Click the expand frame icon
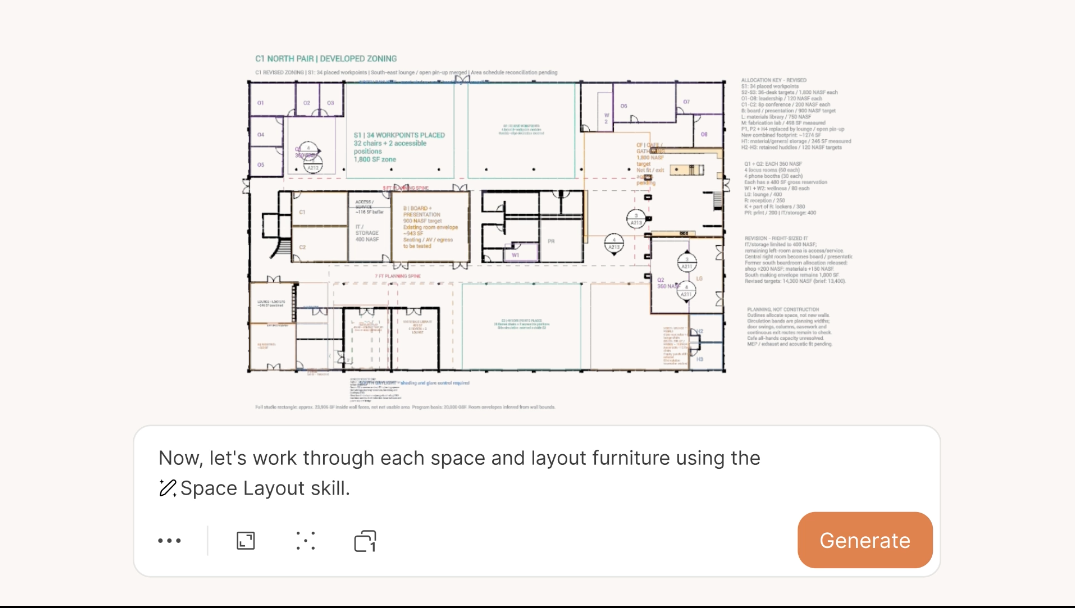 click(245, 541)
